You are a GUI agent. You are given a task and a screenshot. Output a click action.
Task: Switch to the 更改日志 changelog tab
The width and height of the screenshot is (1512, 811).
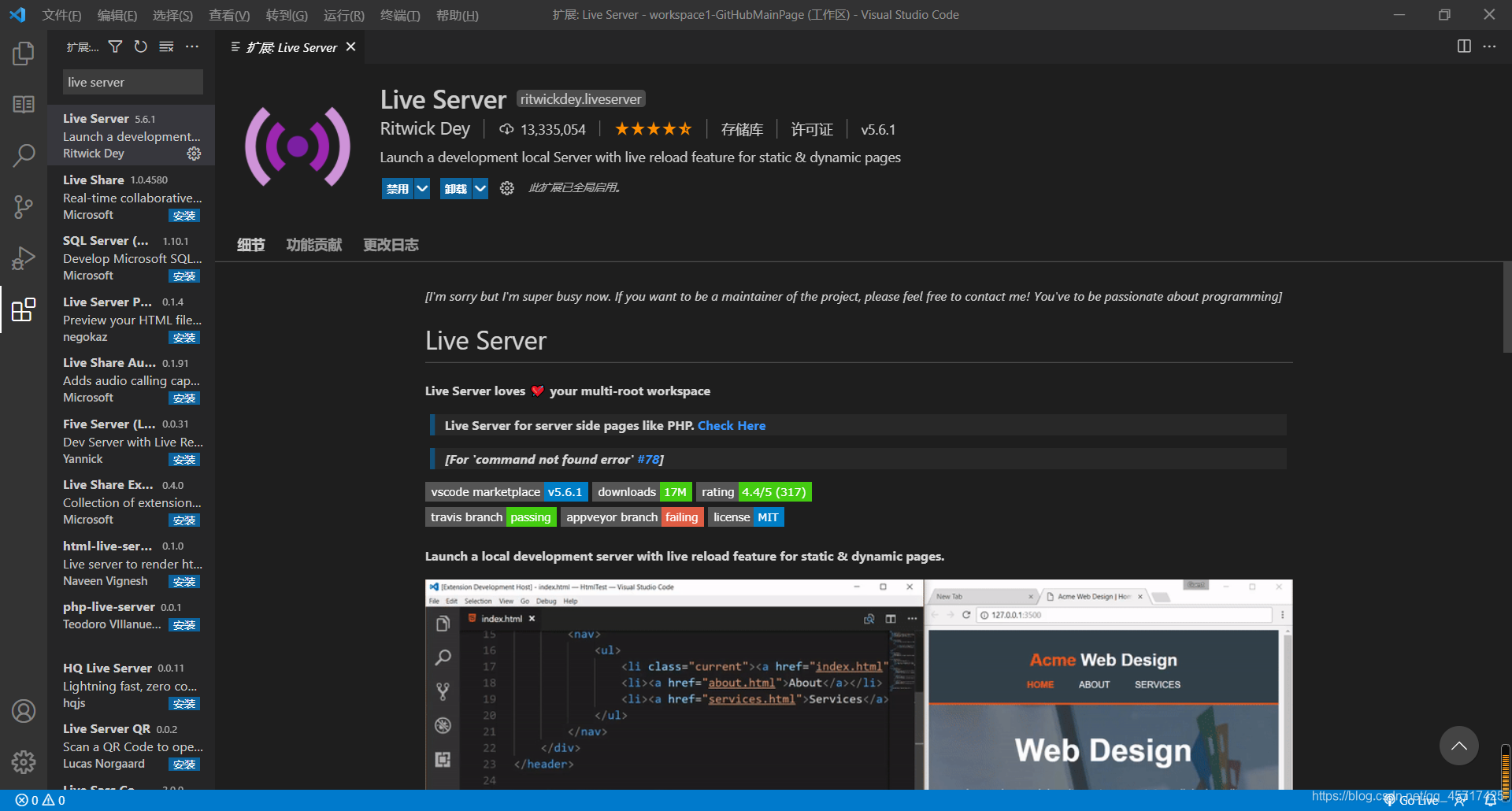[391, 245]
